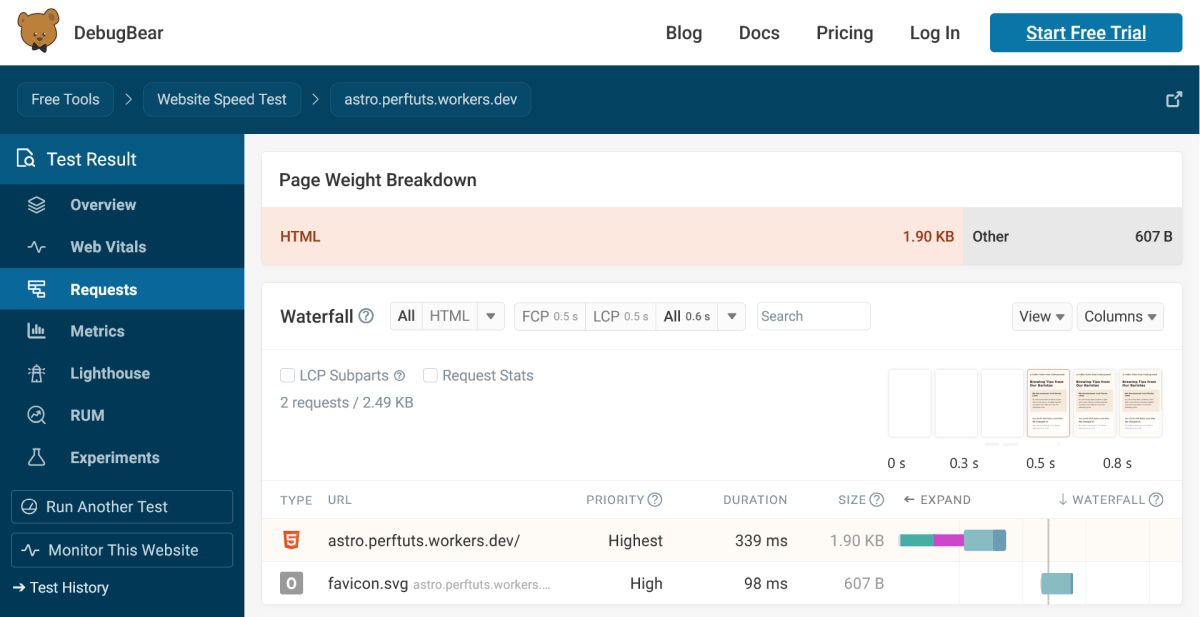Open the Docs page
This screenshot has width=1200, height=617.
pyautogui.click(x=759, y=33)
